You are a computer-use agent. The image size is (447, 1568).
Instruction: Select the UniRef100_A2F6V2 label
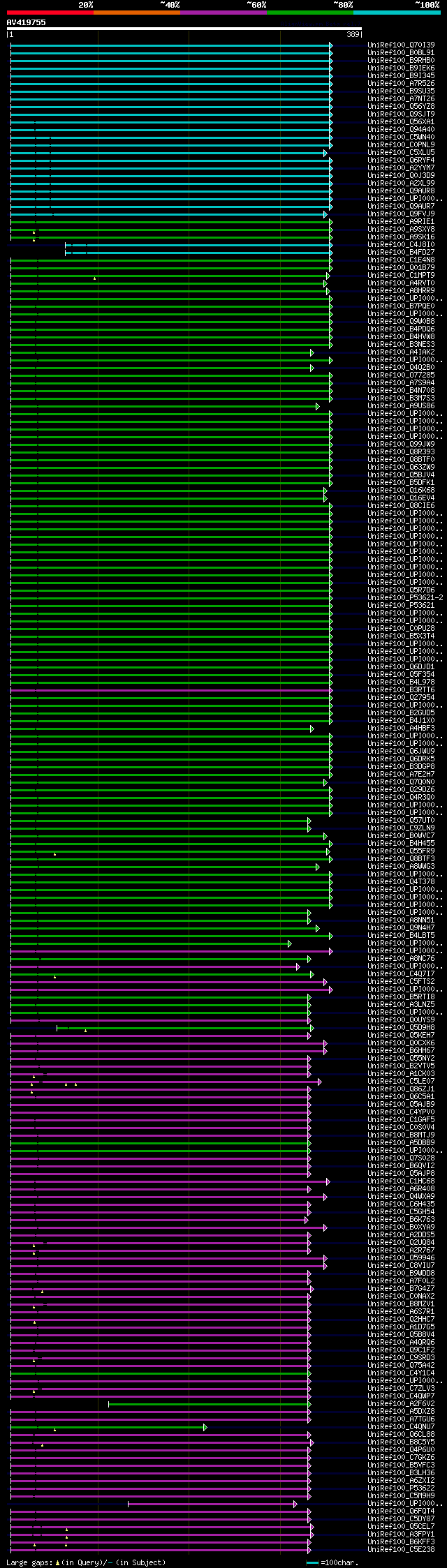[x=401, y=1403]
